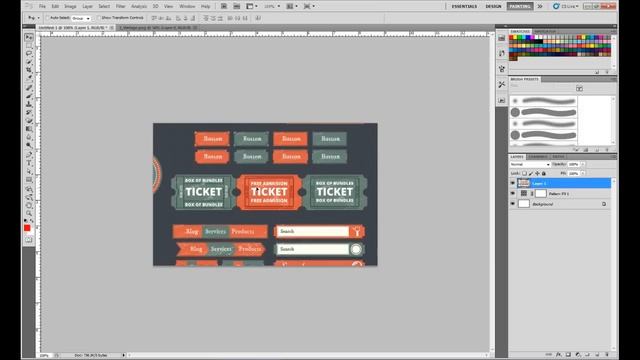Hide the Pattern Fill 1 layer
The width and height of the screenshot is (640, 360).
(x=513, y=193)
